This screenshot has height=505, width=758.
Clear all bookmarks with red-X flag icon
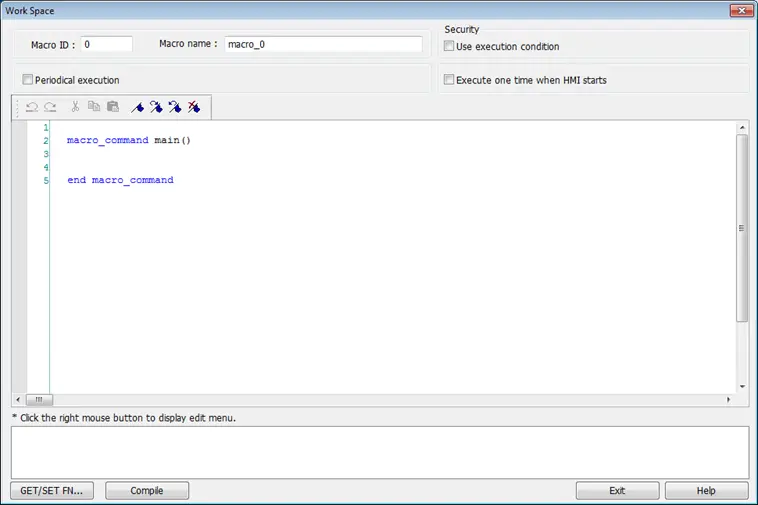[194, 107]
